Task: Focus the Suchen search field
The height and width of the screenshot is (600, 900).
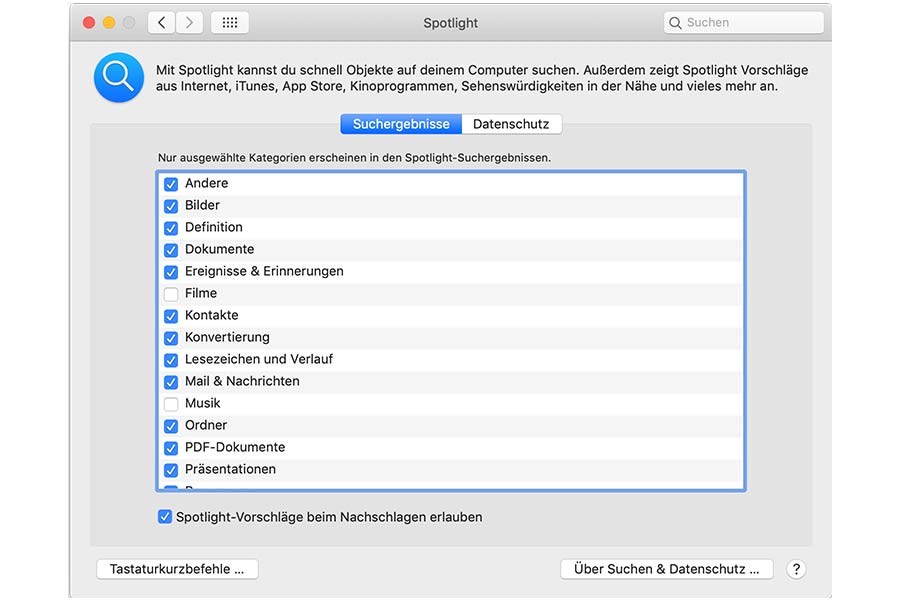Action: coord(750,22)
